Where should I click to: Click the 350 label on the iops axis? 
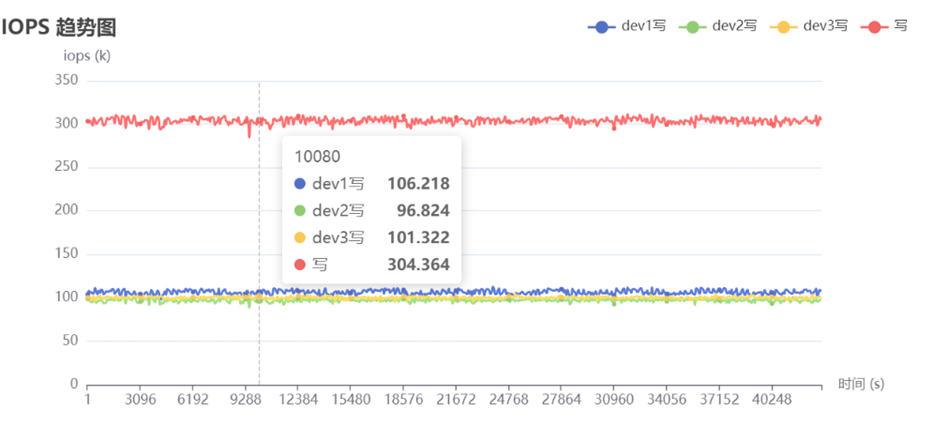click(66, 81)
